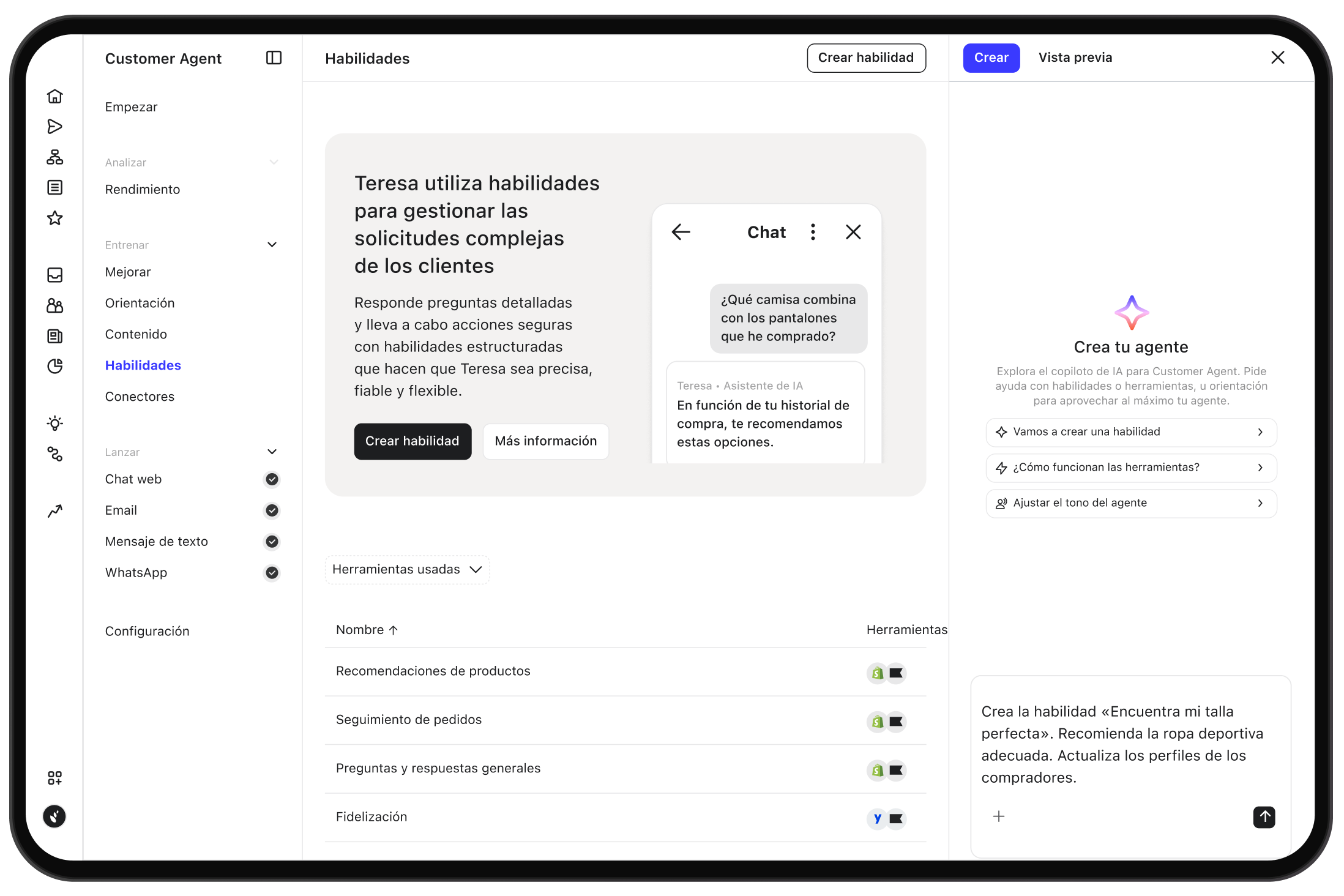Open the Herramientas usadas dropdown
This screenshot has width=1344, height=896.
408,569
